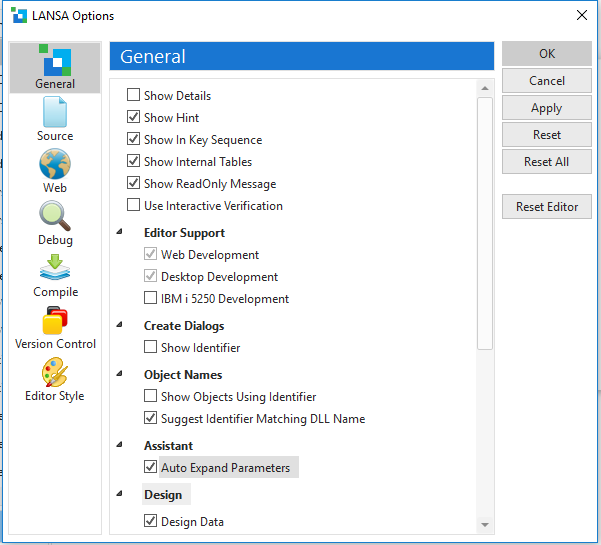The image size is (601, 545).
Task: Select the General category icon
Action: coord(55,61)
